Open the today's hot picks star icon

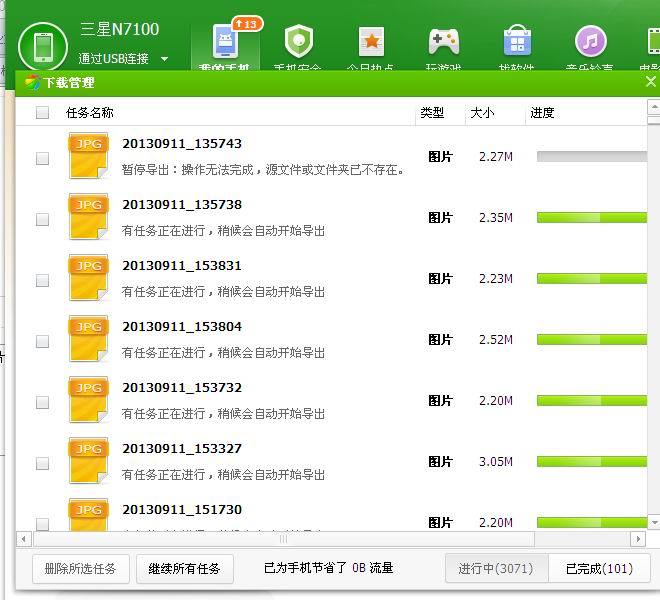click(371, 42)
